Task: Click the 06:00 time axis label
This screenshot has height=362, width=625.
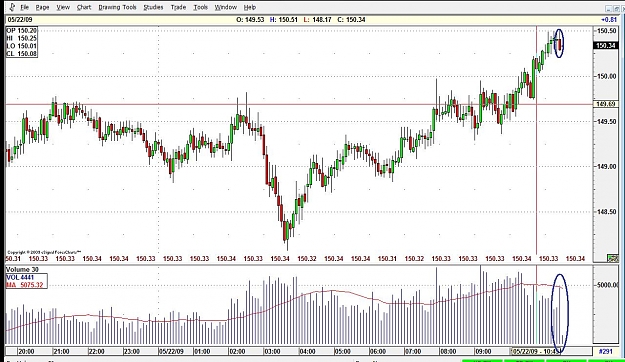Action: tap(377, 351)
